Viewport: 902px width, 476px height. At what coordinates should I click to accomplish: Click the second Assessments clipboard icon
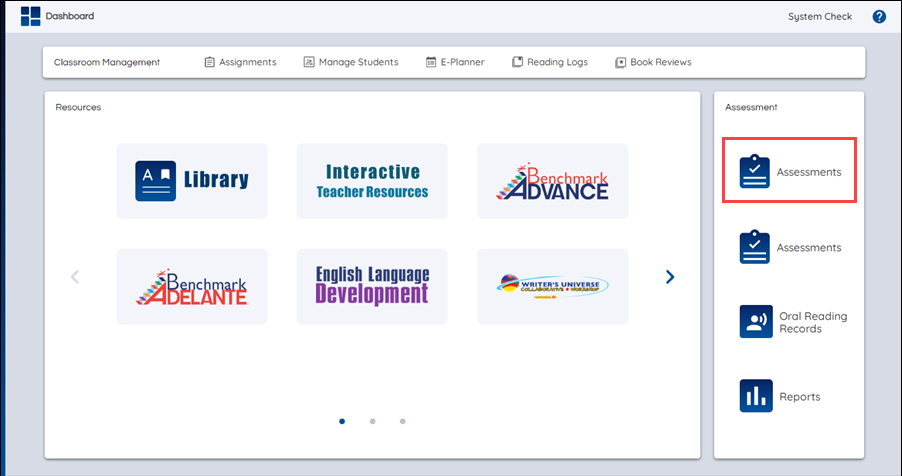754,247
